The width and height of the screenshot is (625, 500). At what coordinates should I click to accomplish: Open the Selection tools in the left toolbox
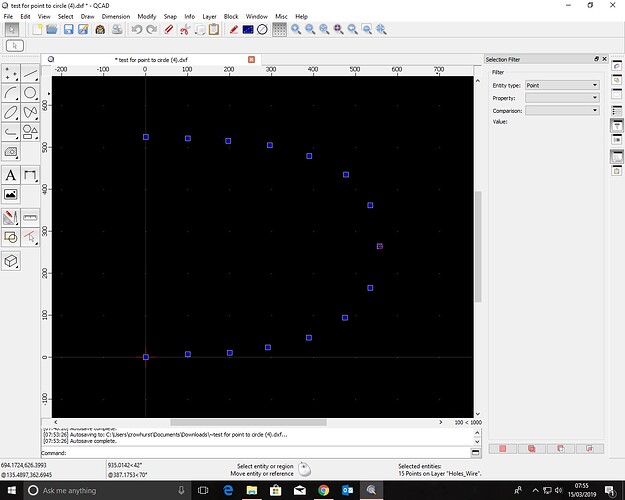(x=30, y=237)
